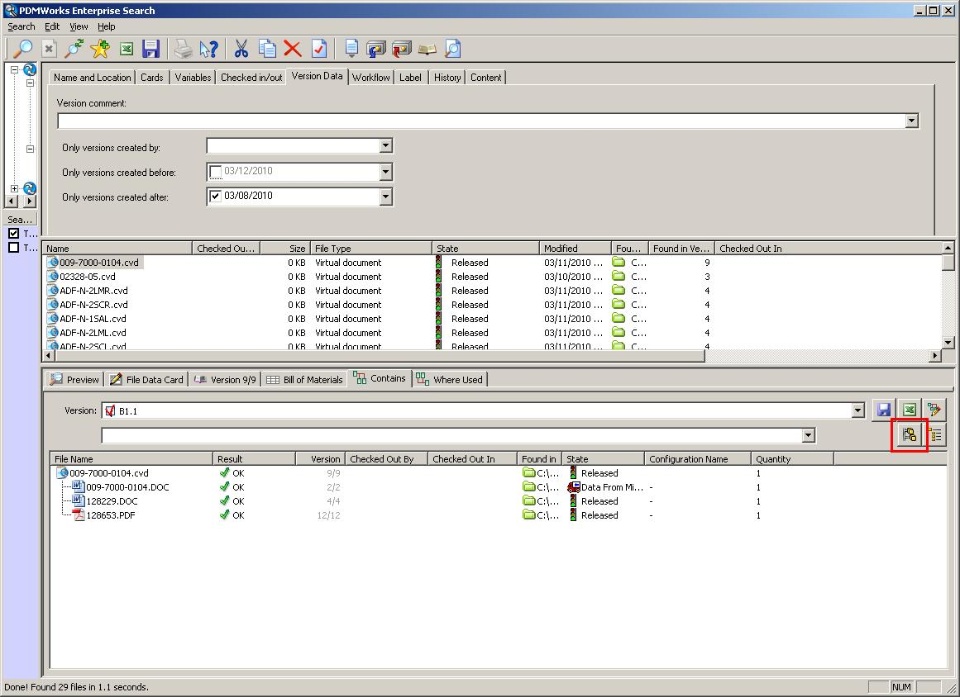
Task: Click the printer toolbar icon
Action: 182,48
